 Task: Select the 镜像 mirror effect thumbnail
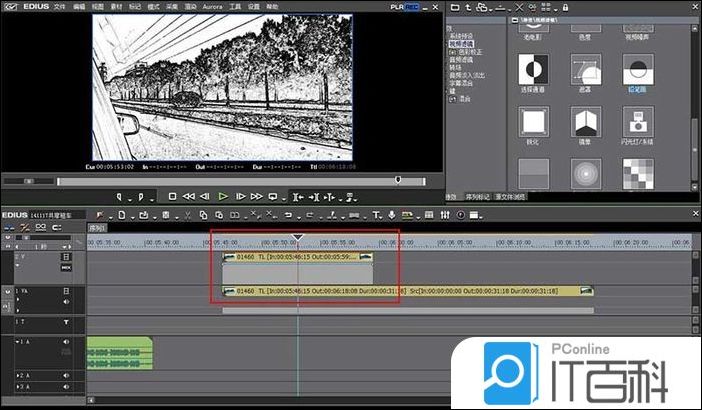coord(586,124)
